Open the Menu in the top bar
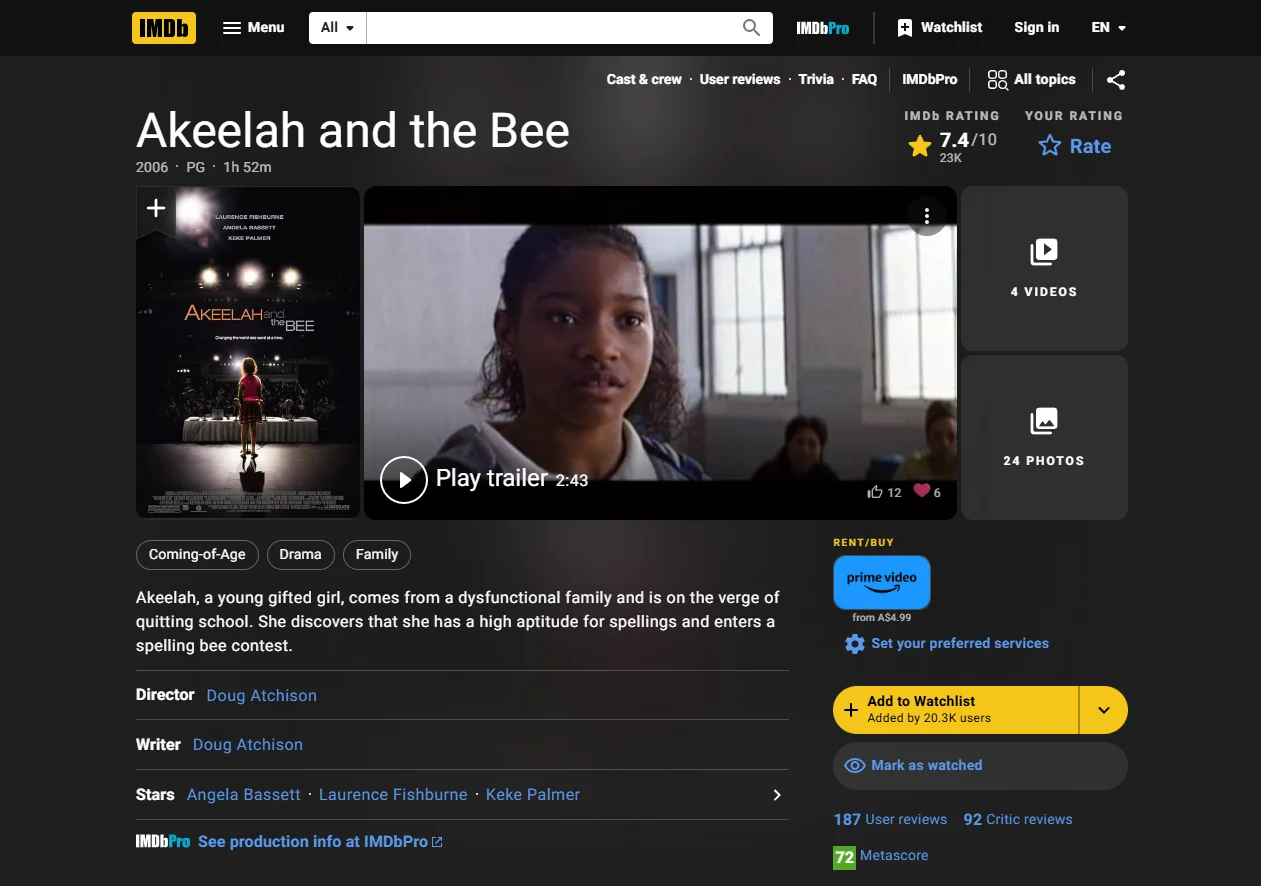Image resolution: width=1261 pixels, height=886 pixels. [x=253, y=27]
